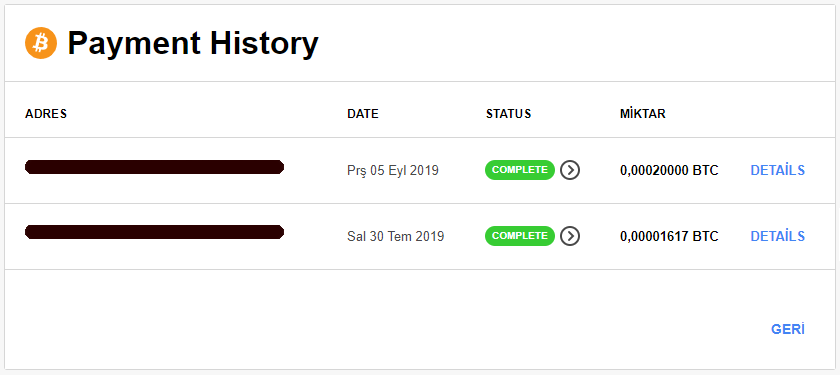Screen dimensions: 840x375
Task: Click the amount 0,00020000 BTC
Action: [669, 170]
